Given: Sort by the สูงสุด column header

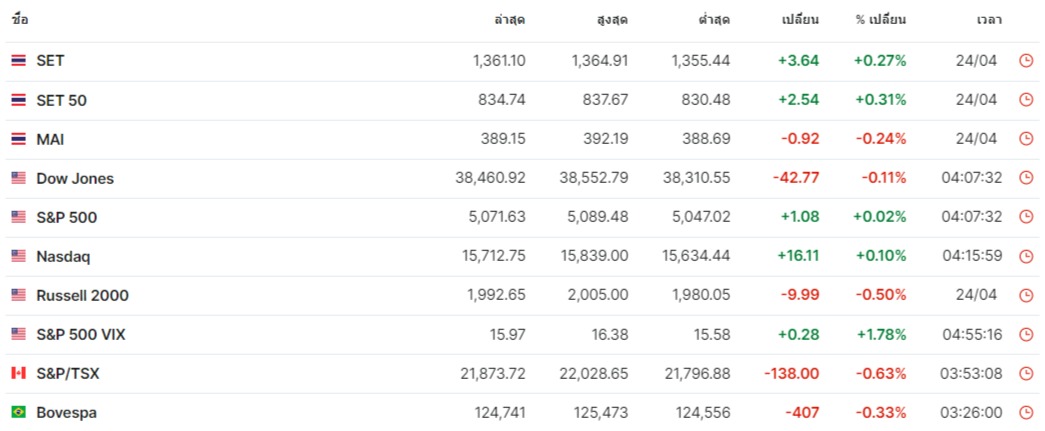Looking at the screenshot, I should point(612,20).
